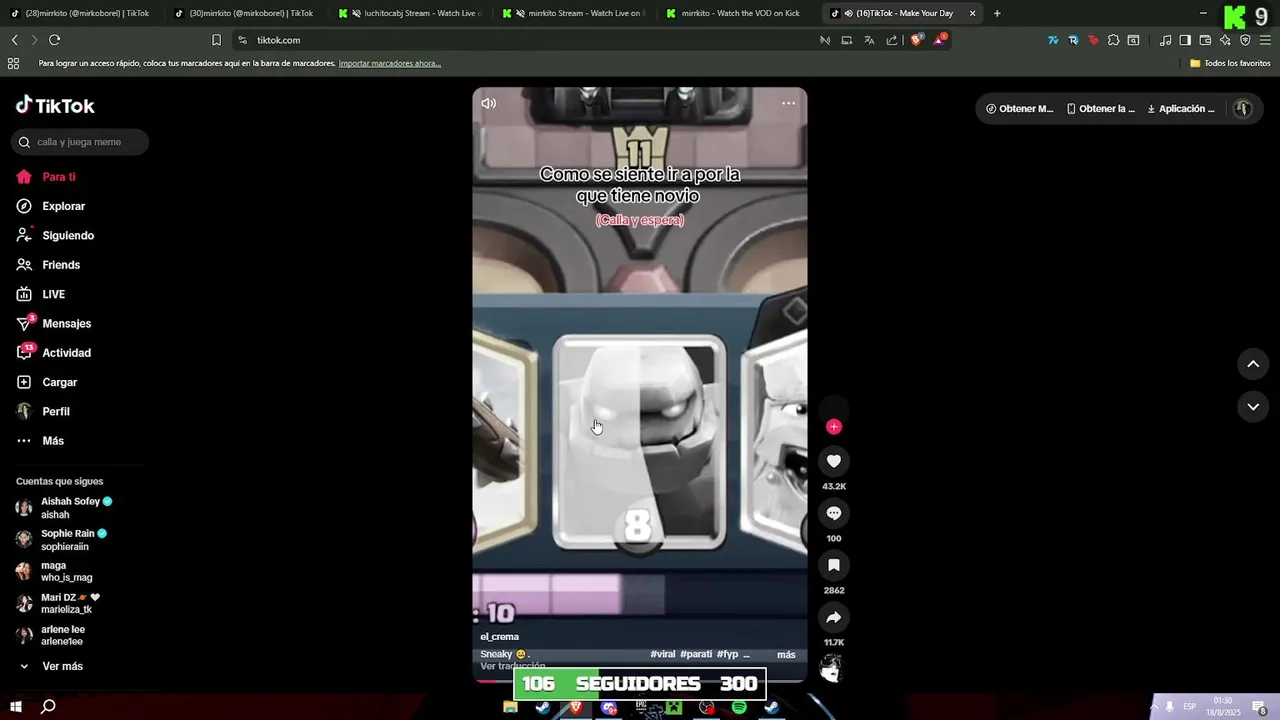Screen dimensions: 1280x720
Task: Click the tiktok.com address bar
Action: pos(530,40)
